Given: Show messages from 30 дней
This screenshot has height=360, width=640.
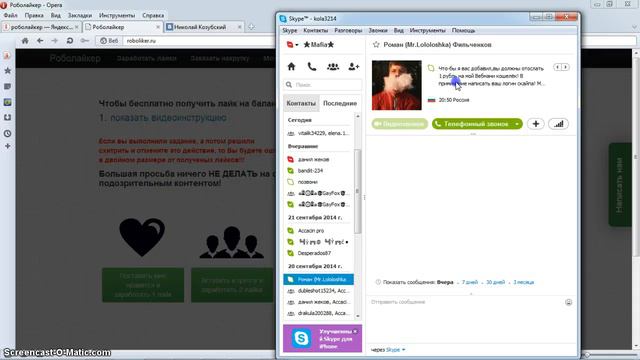Looking at the screenshot, I should pyautogui.click(x=496, y=282).
